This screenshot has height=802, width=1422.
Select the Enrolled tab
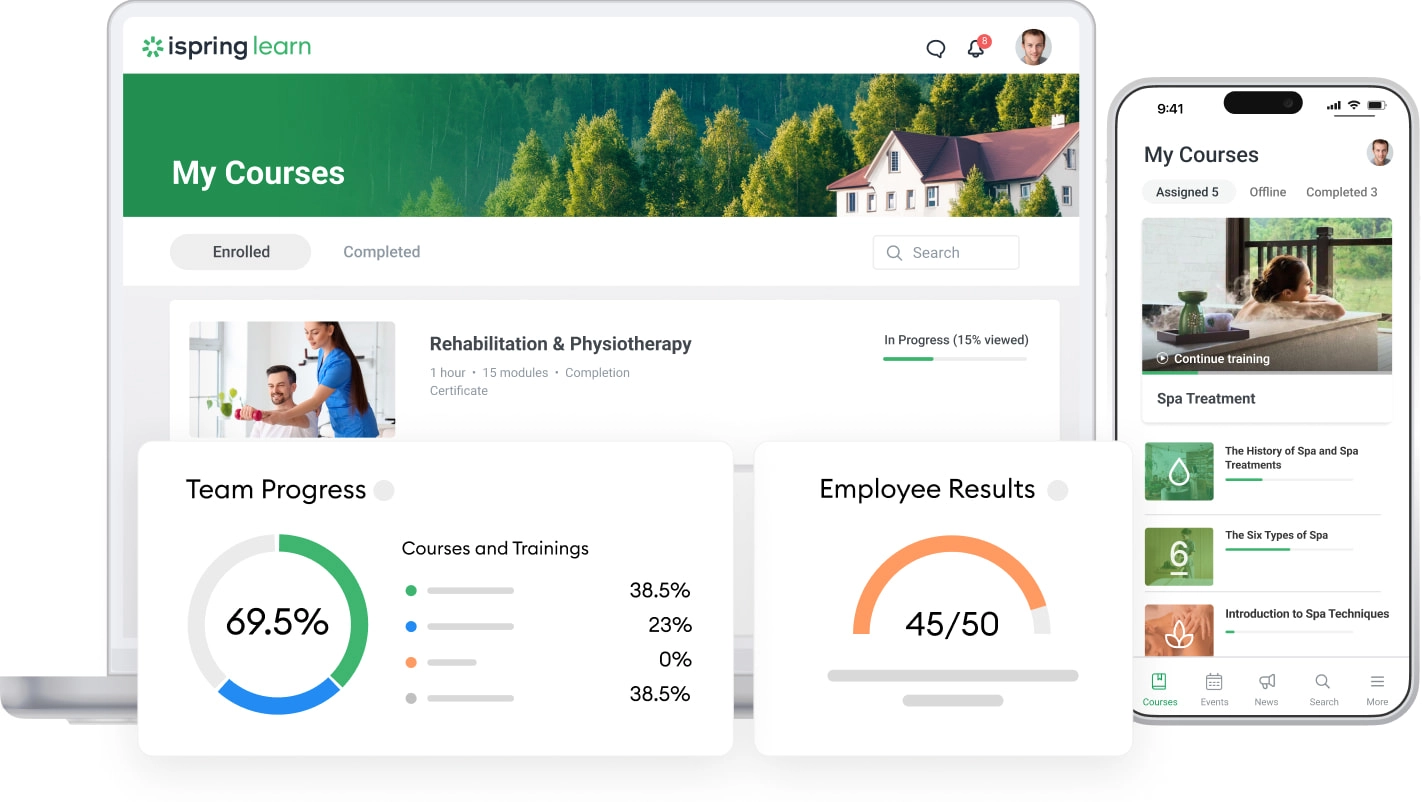(x=241, y=252)
